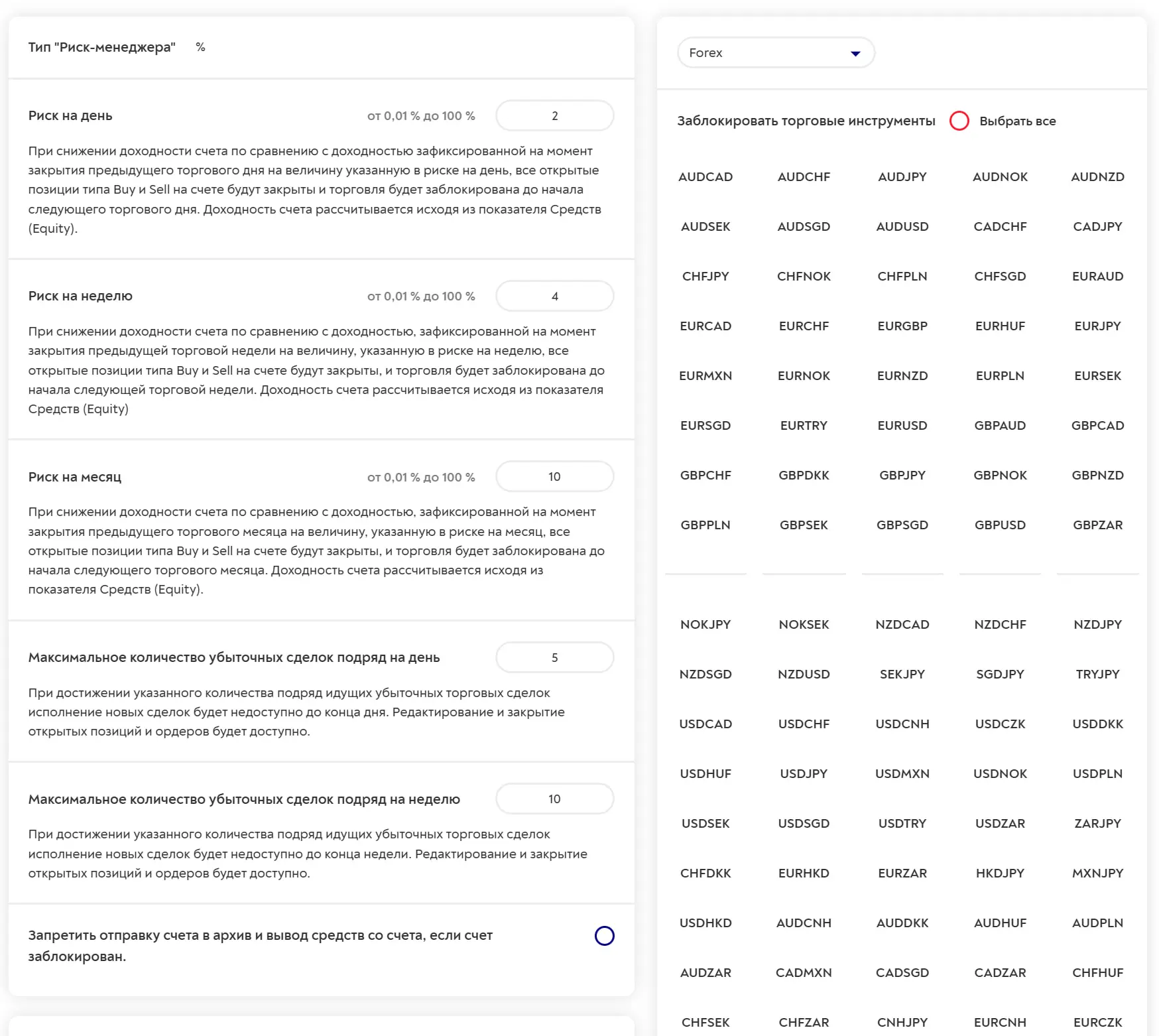
Task: Select the EURJPY instrument
Action: 1098,326
